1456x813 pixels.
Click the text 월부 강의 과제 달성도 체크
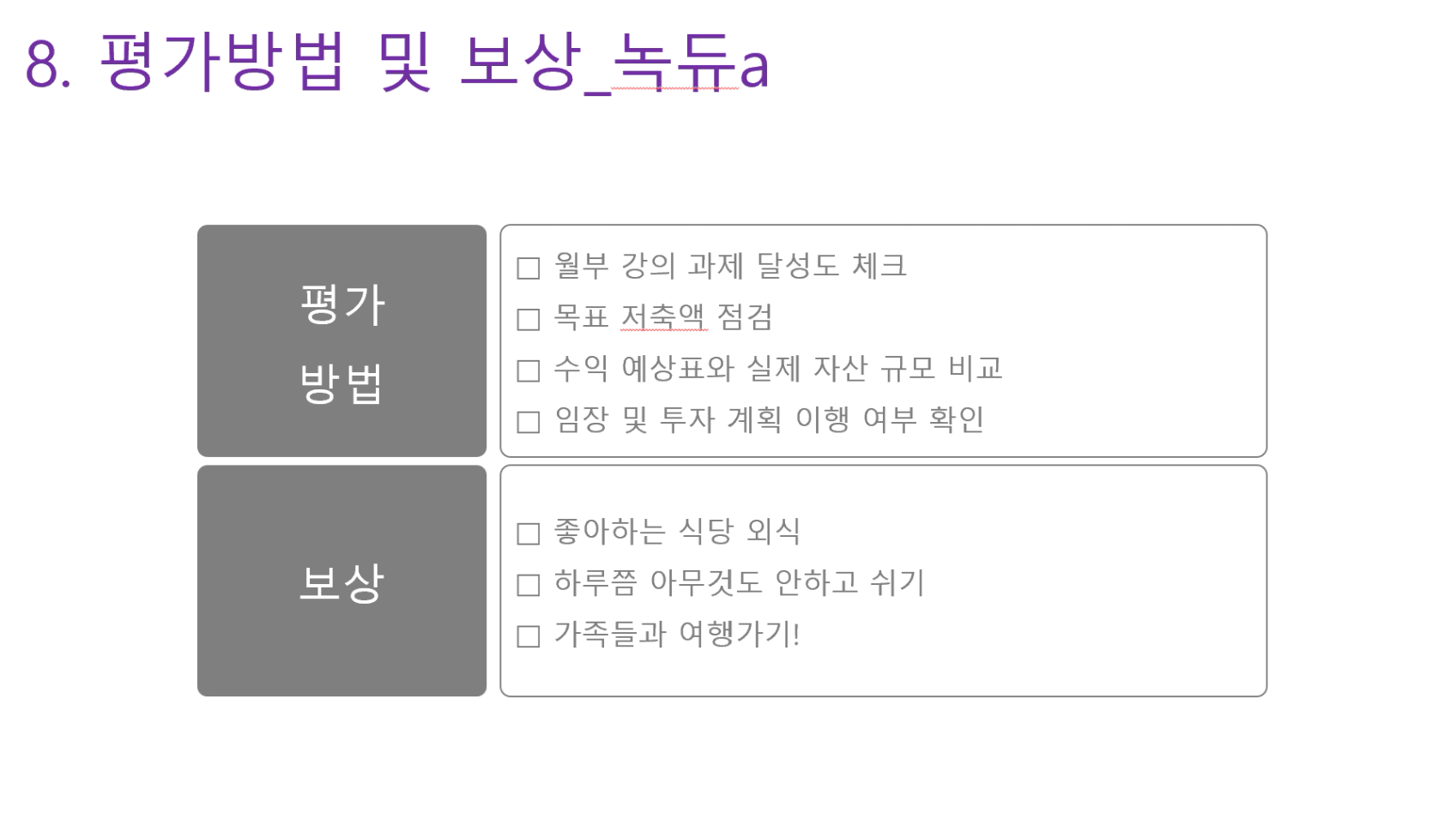[729, 266]
